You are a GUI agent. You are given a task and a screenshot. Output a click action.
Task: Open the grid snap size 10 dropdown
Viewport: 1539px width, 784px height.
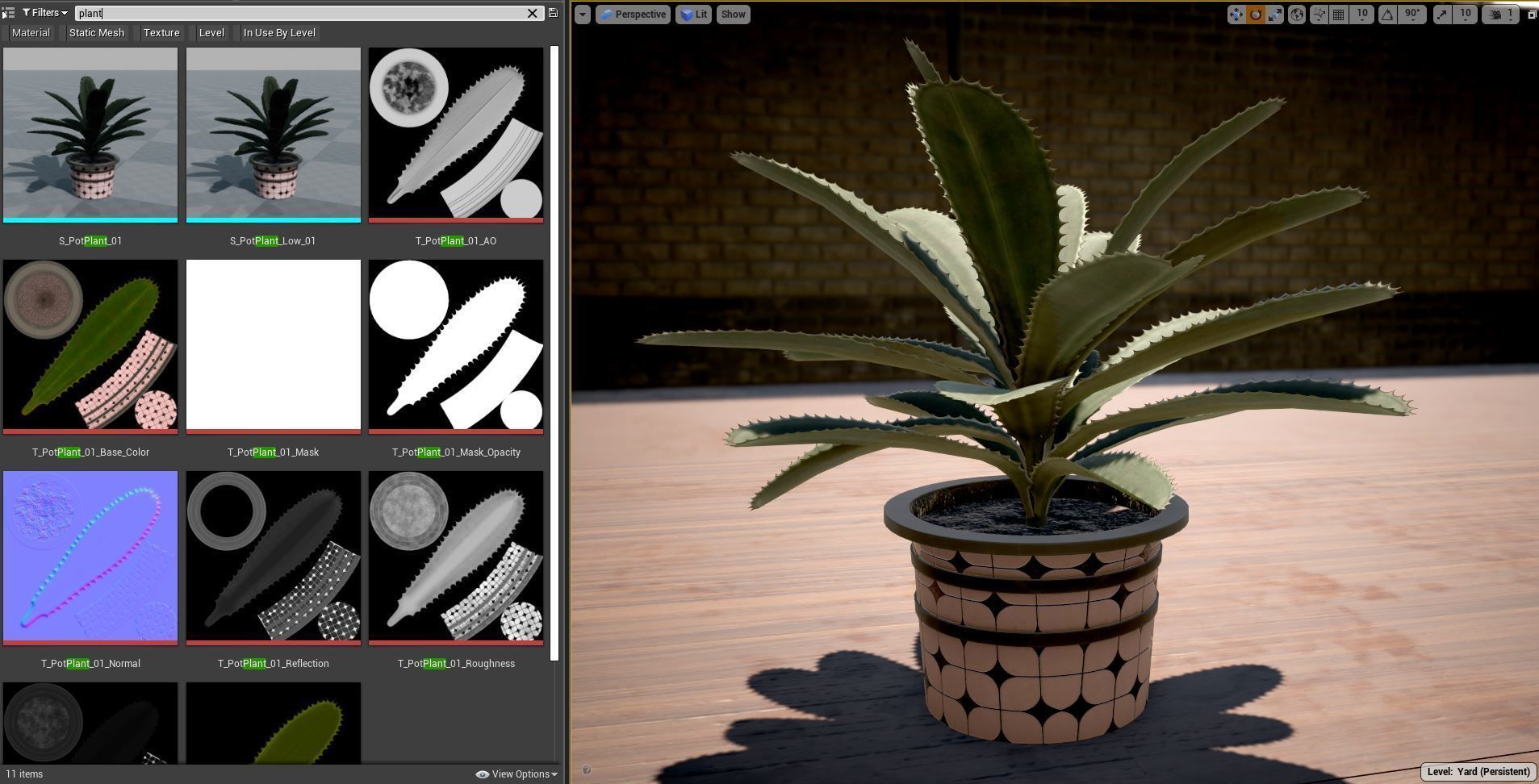tap(1362, 15)
